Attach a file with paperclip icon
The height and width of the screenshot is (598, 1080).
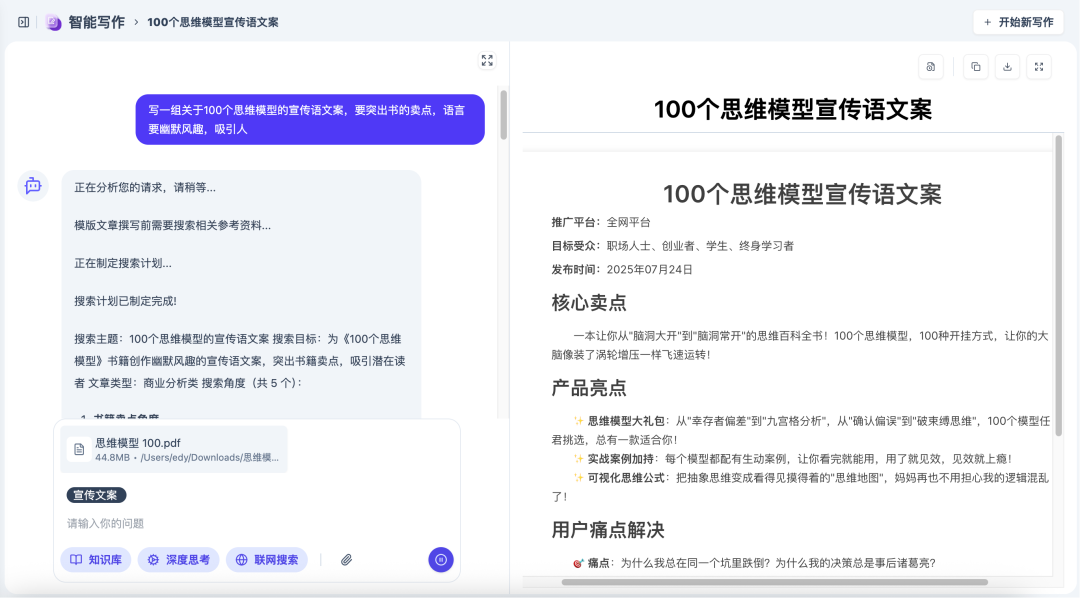(x=346, y=559)
